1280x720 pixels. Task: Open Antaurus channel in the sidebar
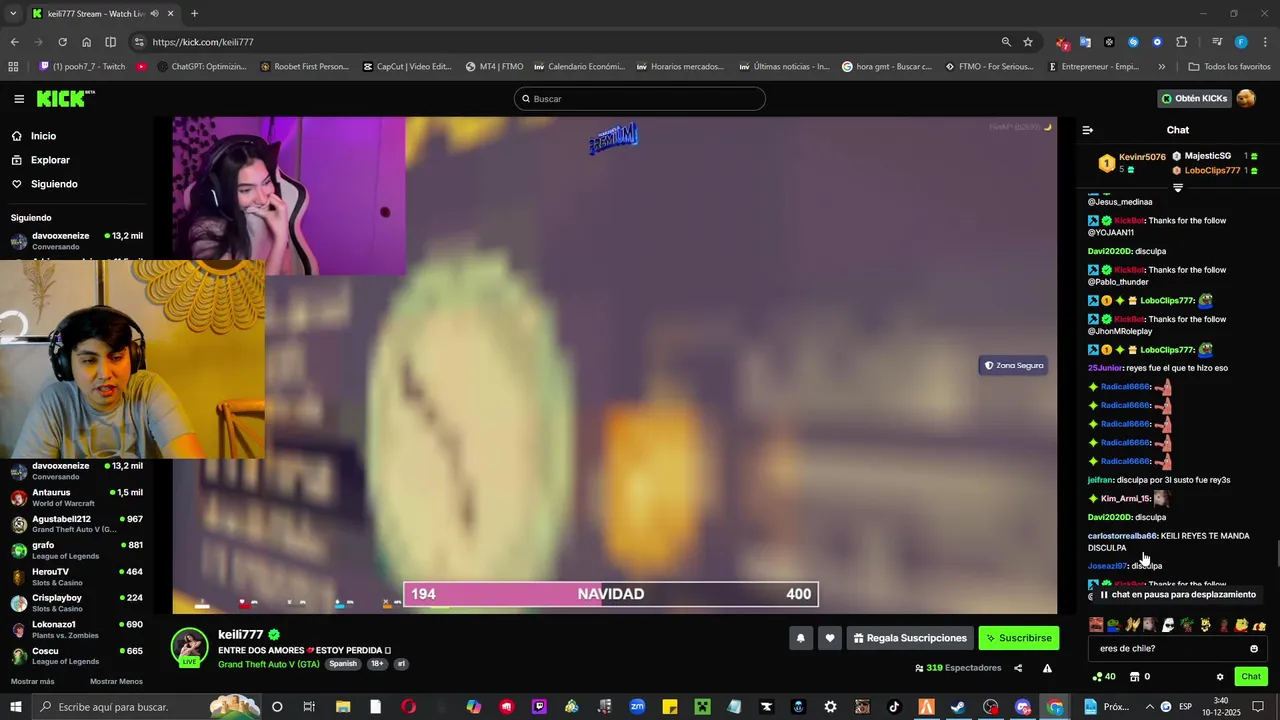[x=77, y=497]
